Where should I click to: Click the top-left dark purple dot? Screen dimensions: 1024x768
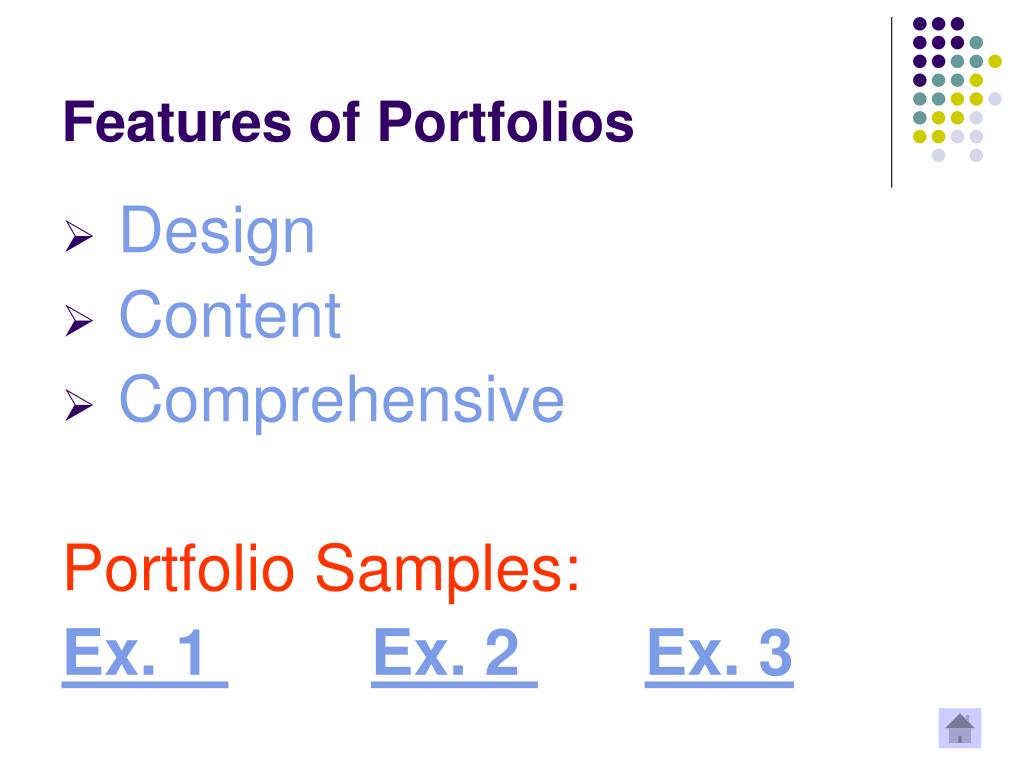[920, 24]
